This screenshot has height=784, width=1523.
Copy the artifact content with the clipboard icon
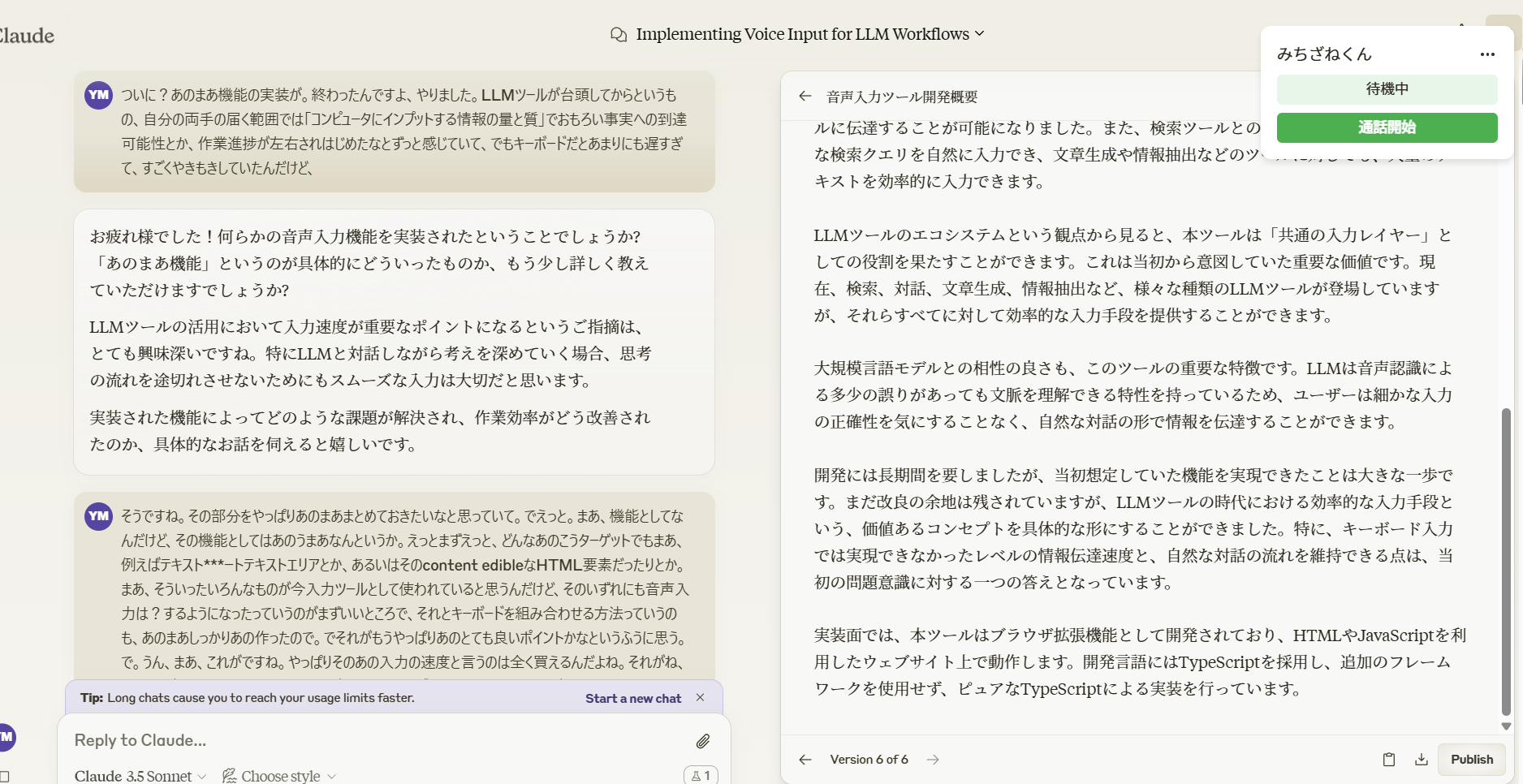(1389, 760)
